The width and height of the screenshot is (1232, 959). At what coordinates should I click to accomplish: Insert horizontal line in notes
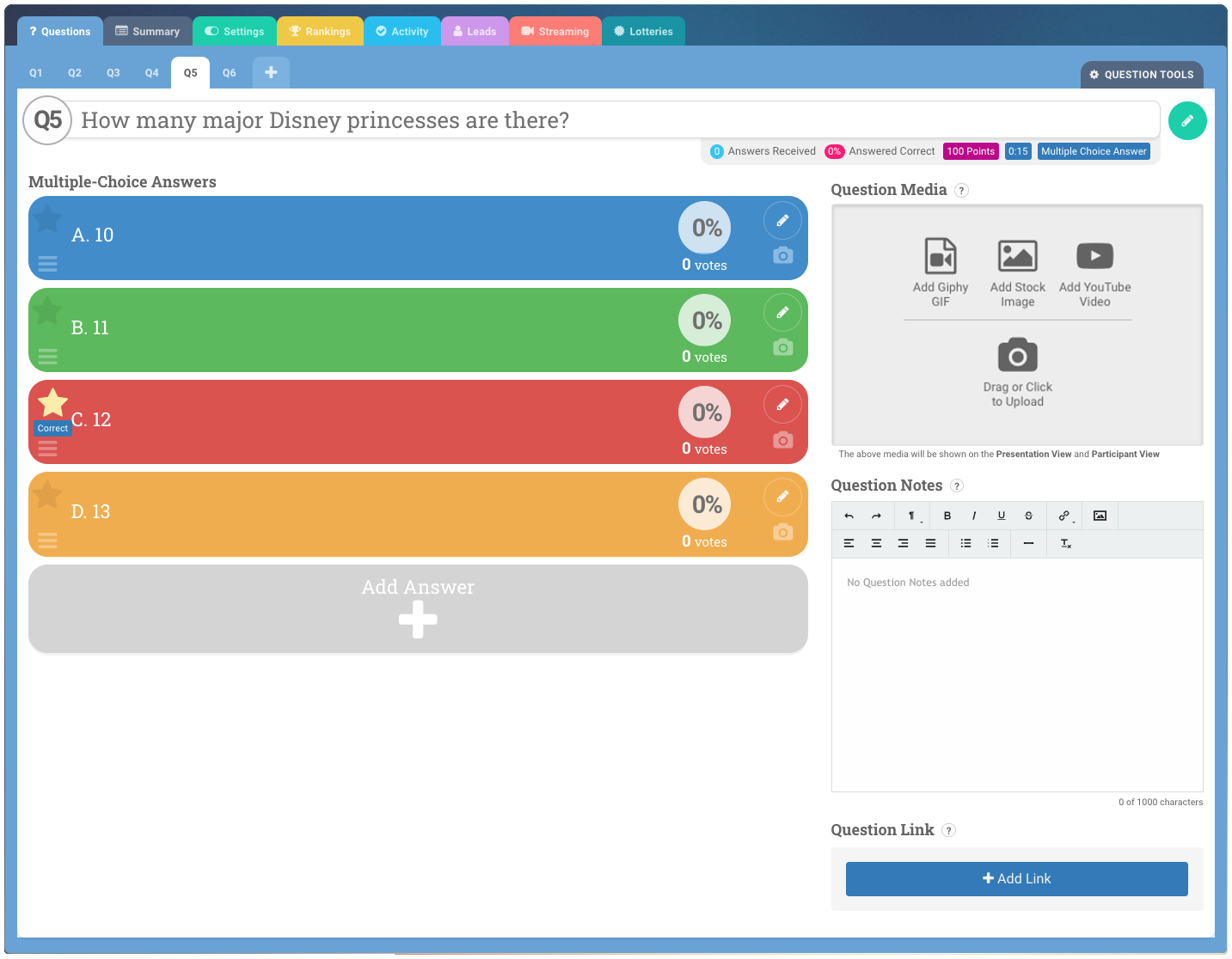click(x=1028, y=543)
